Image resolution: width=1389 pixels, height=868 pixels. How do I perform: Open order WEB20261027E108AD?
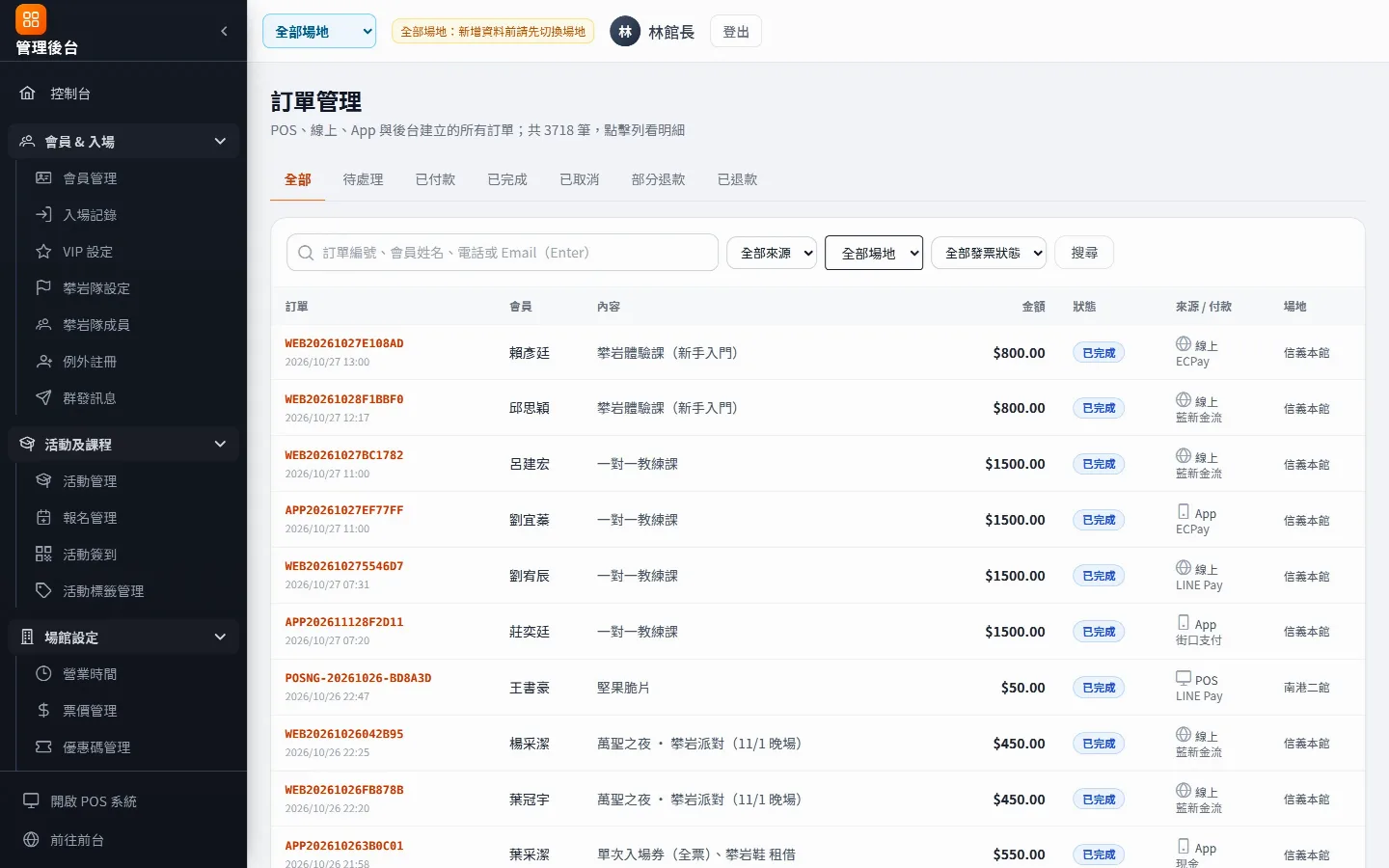[344, 343]
